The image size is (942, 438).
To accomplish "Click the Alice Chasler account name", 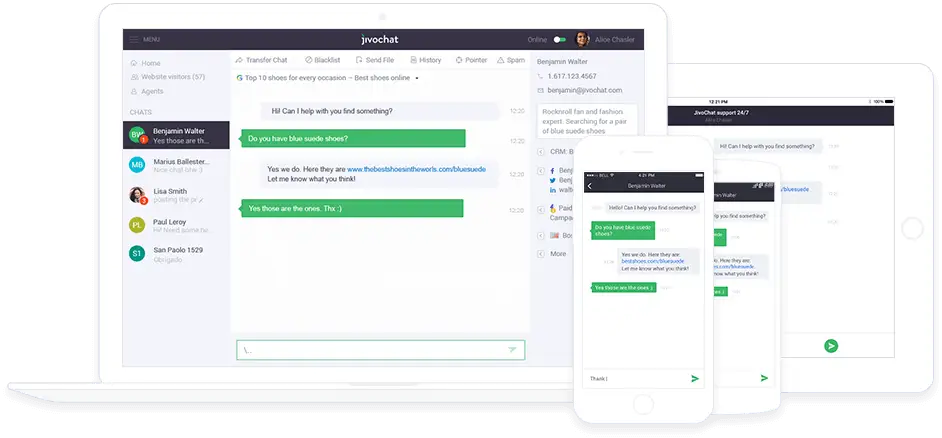I will coord(615,40).
